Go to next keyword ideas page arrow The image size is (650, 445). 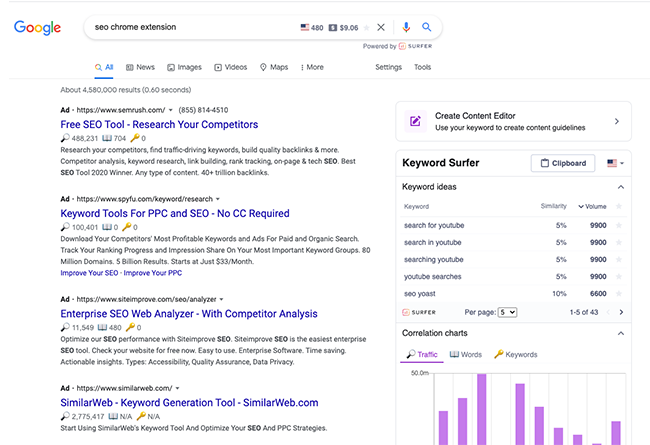pos(620,312)
